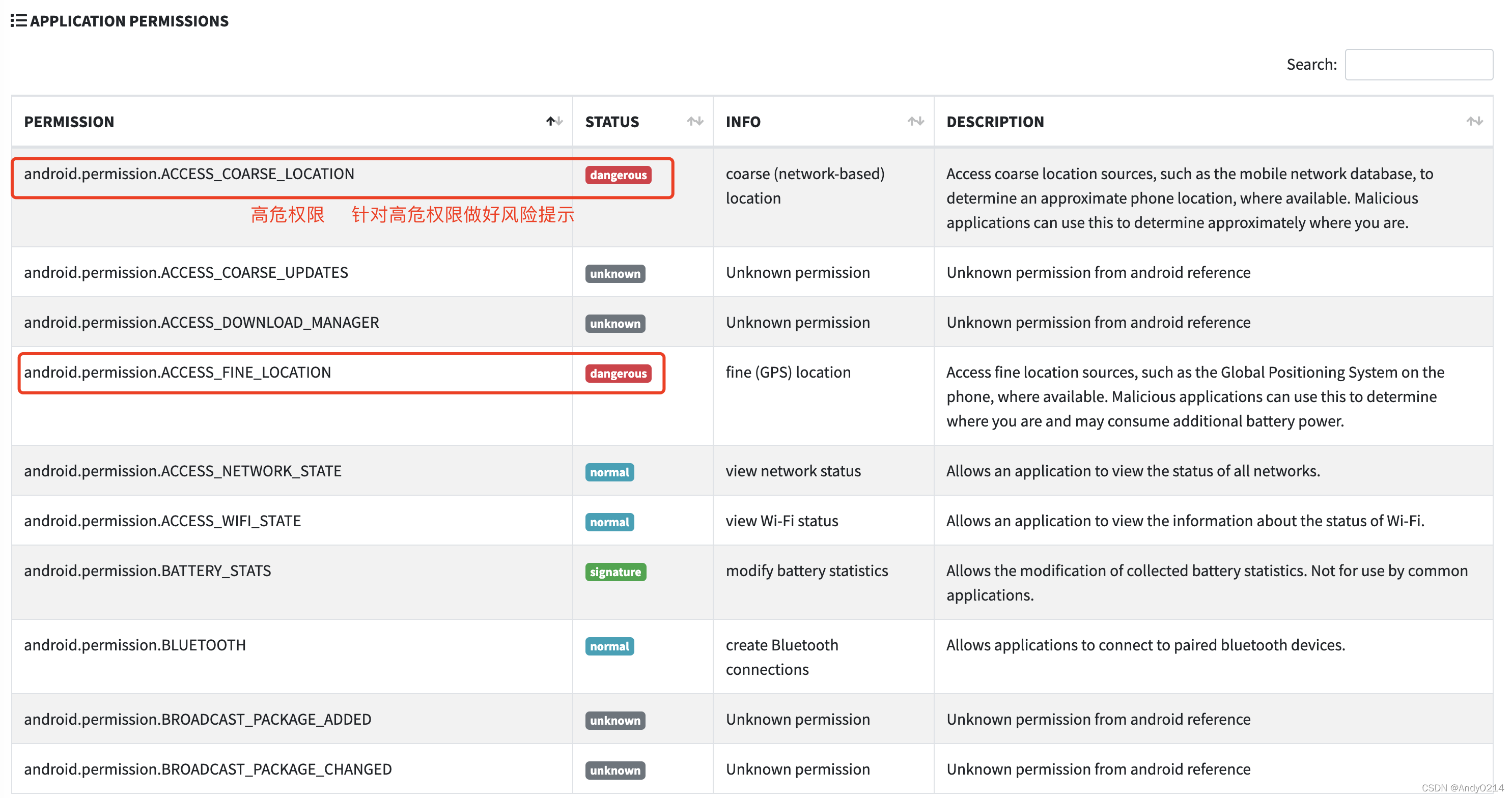Viewport: 1512px width, 798px height.
Task: Click the STATUS column header label
Action: point(611,122)
